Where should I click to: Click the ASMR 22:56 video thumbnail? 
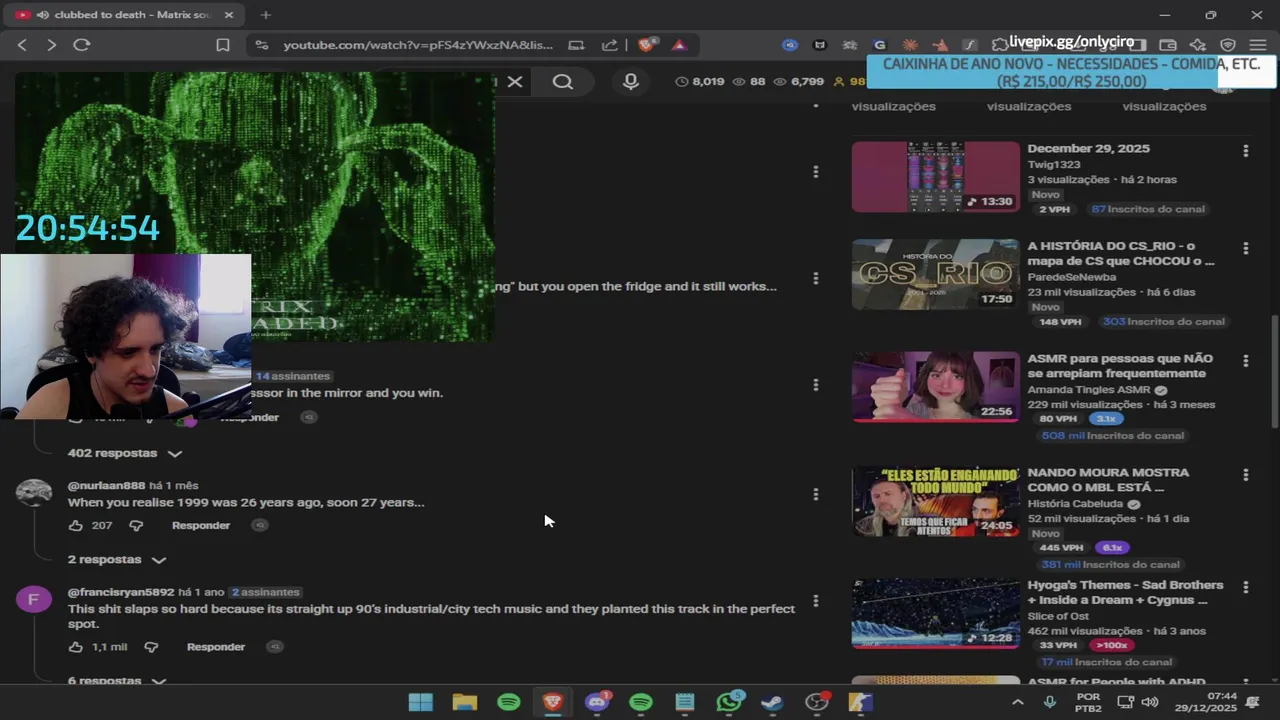[936, 386]
